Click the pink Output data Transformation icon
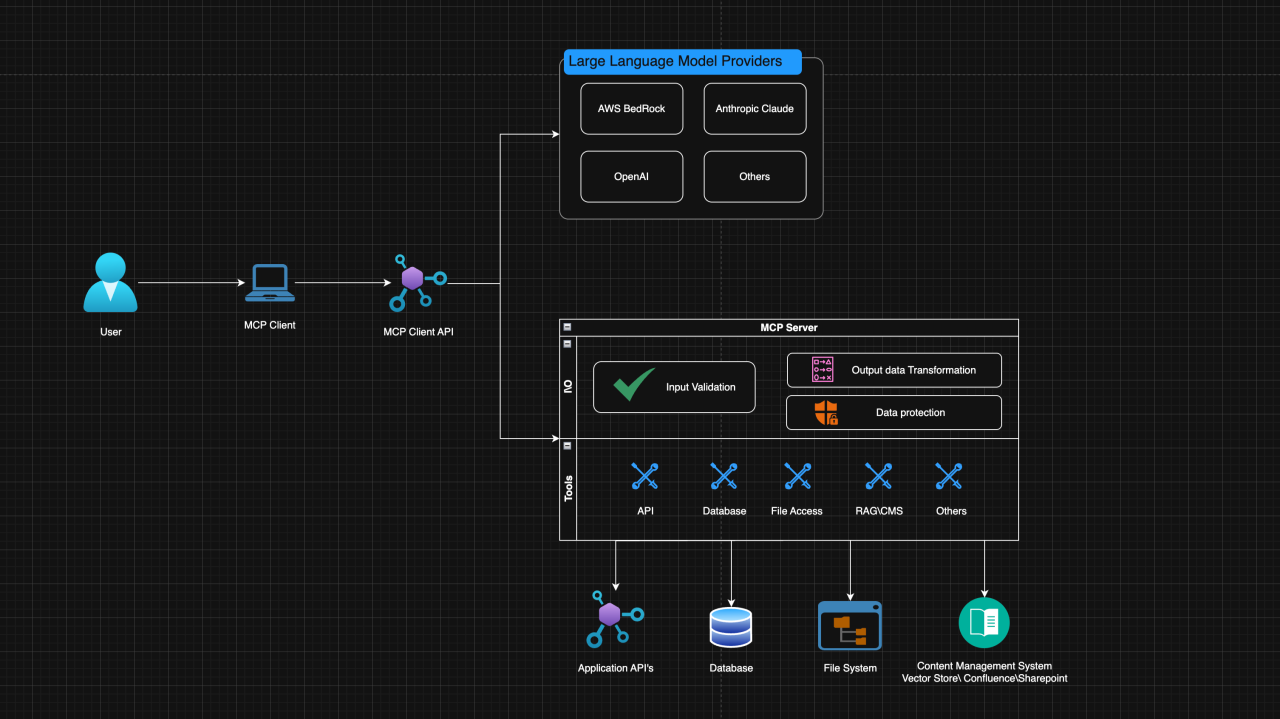The image size is (1280, 719). [820, 370]
